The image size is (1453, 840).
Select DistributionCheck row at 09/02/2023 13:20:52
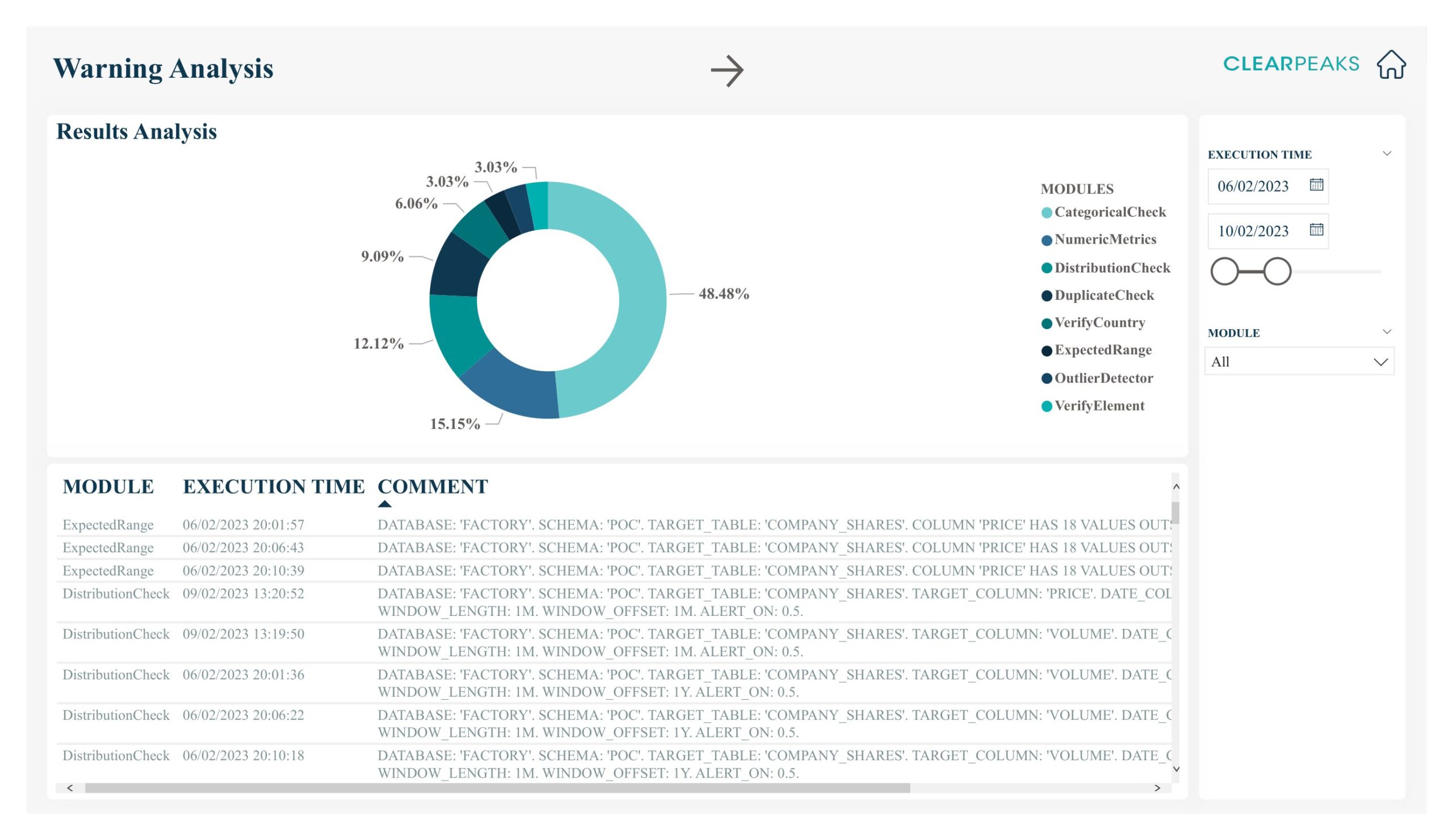(x=614, y=602)
